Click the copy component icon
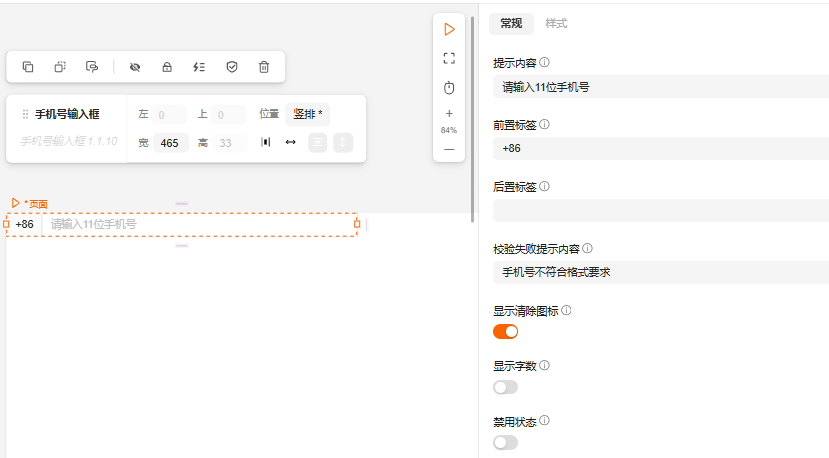 tap(27, 67)
